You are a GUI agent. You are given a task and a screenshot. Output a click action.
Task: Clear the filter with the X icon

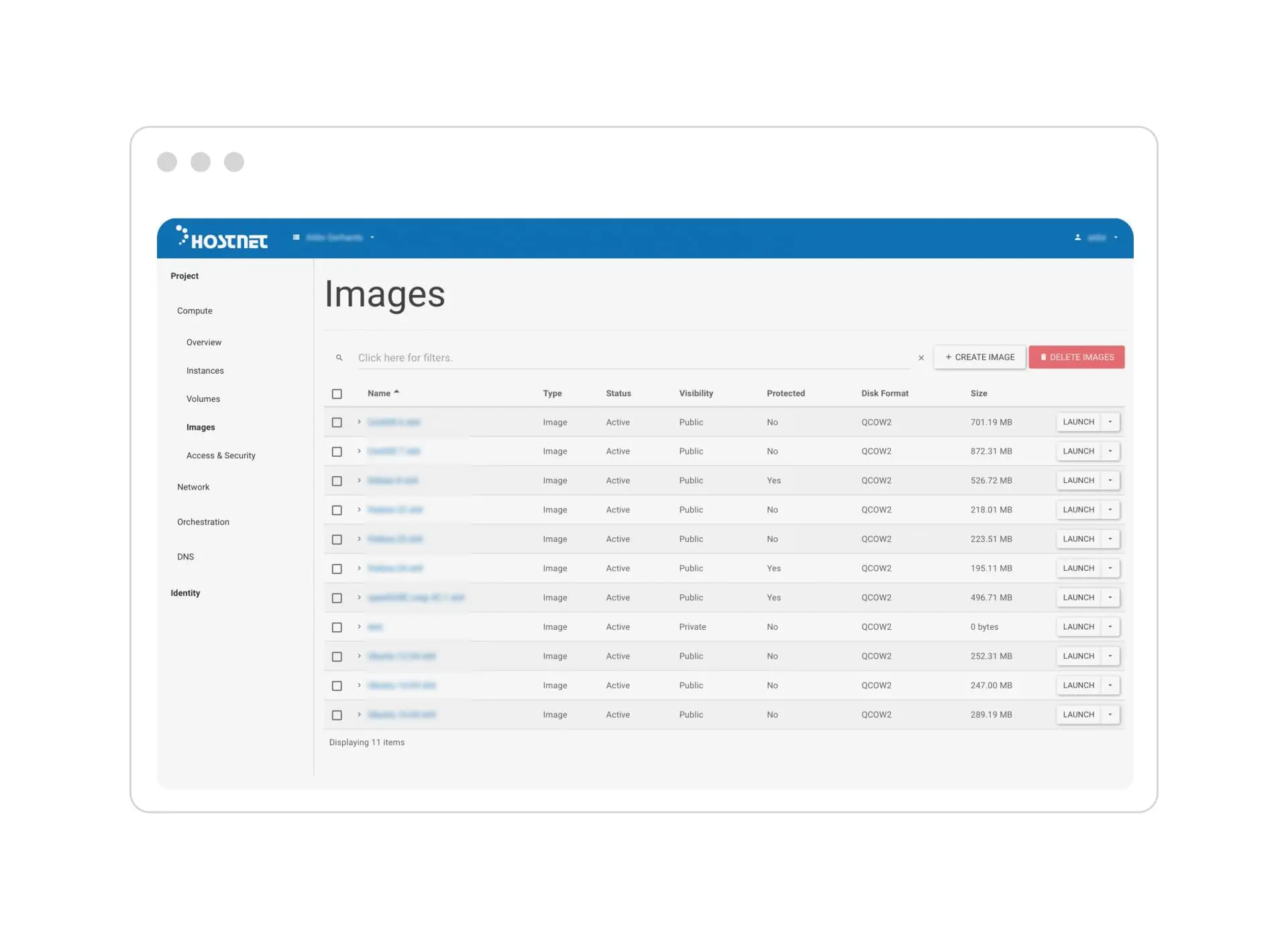coord(921,358)
